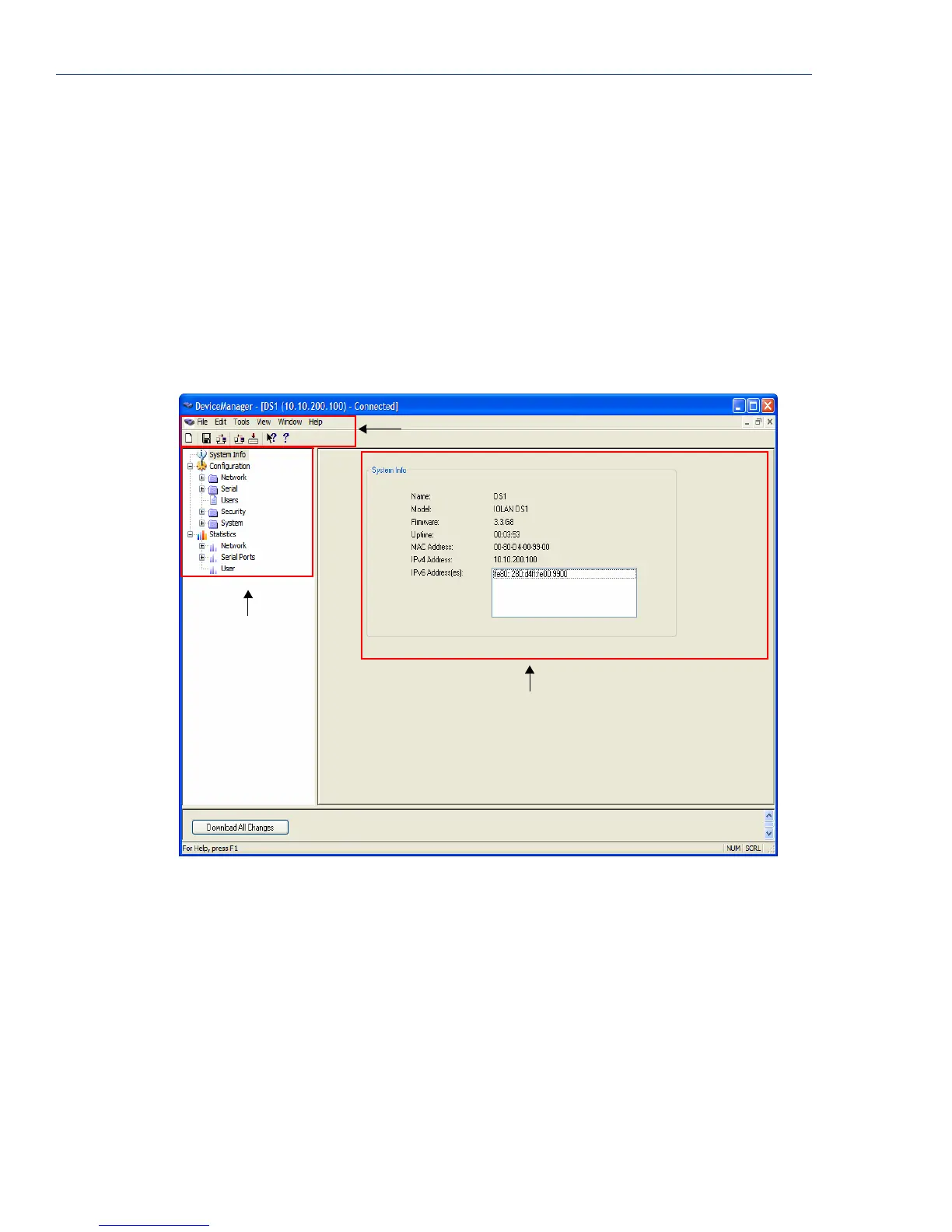Restore the inner child document window

click(758, 422)
